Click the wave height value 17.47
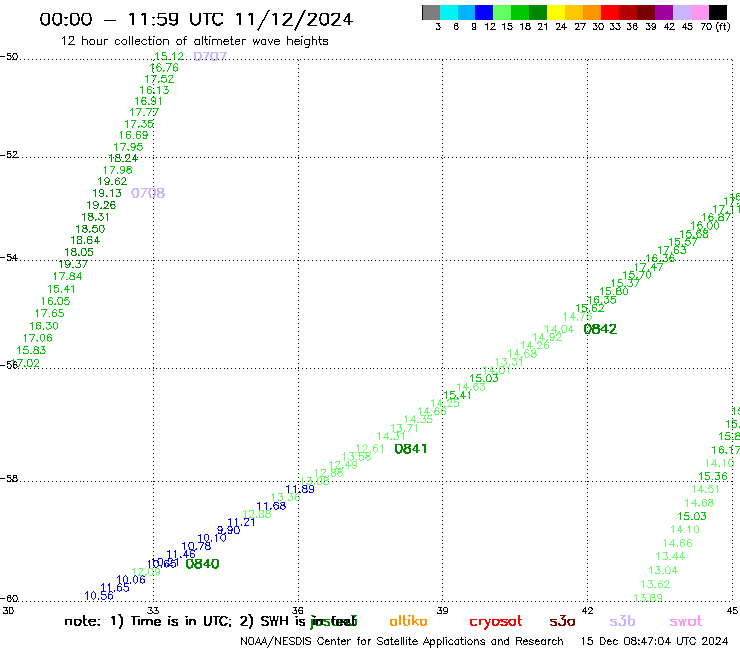Viewport: 740px width, 650px height. 648,268
